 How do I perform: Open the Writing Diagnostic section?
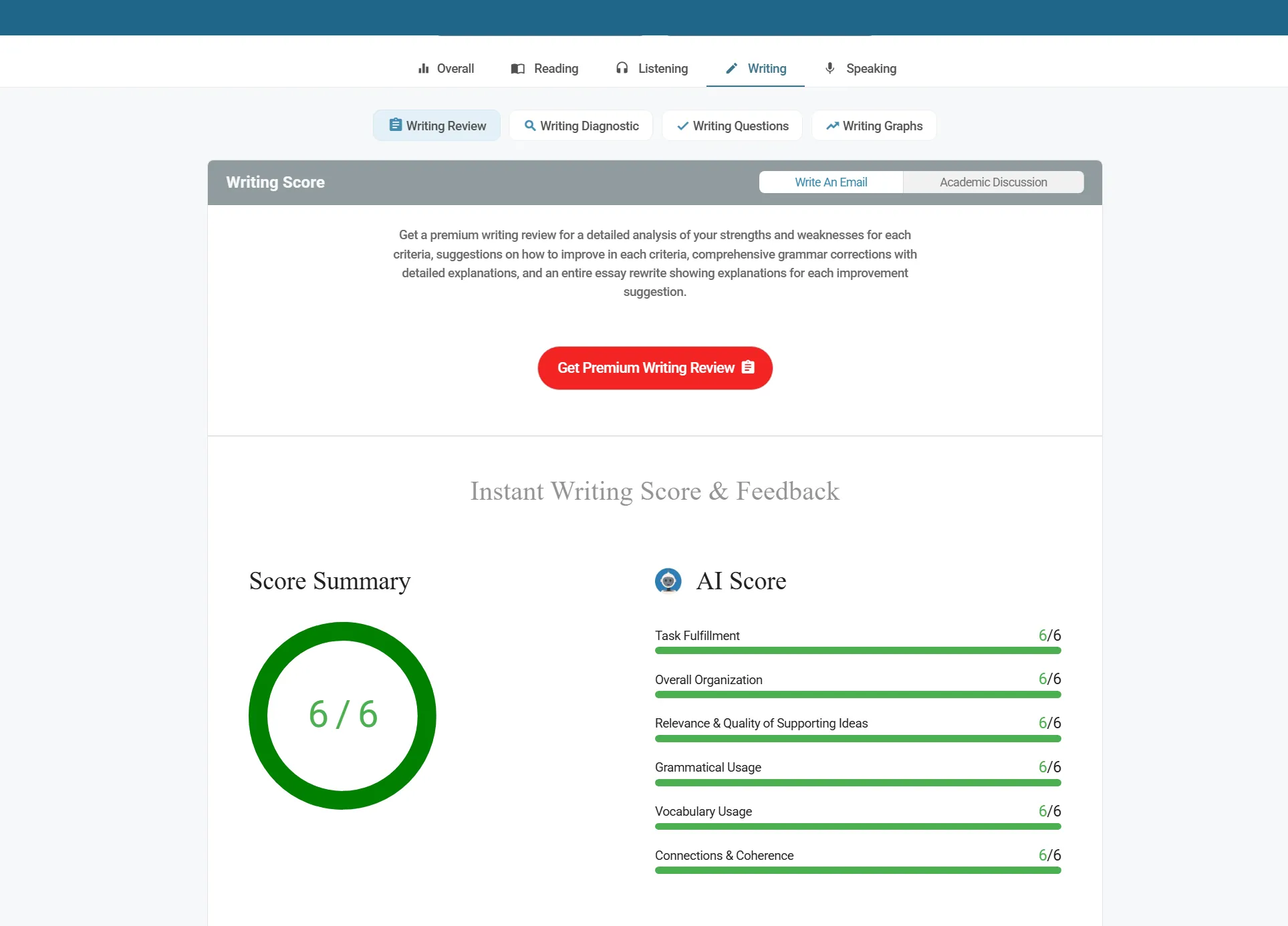click(x=581, y=126)
